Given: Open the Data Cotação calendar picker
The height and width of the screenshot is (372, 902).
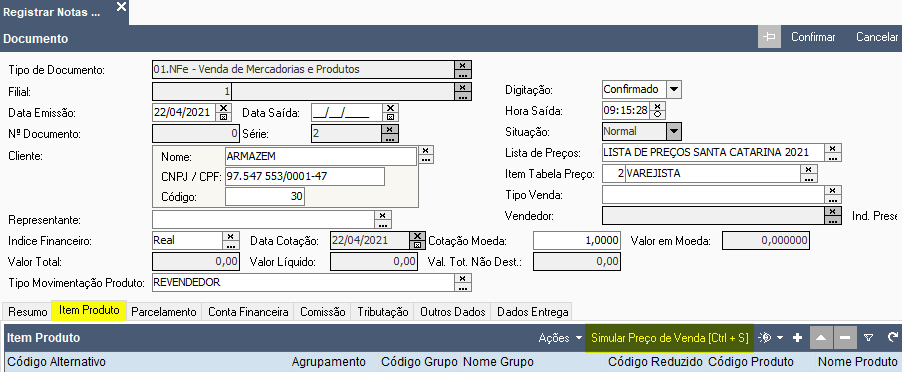Looking at the screenshot, I should pos(417,246).
